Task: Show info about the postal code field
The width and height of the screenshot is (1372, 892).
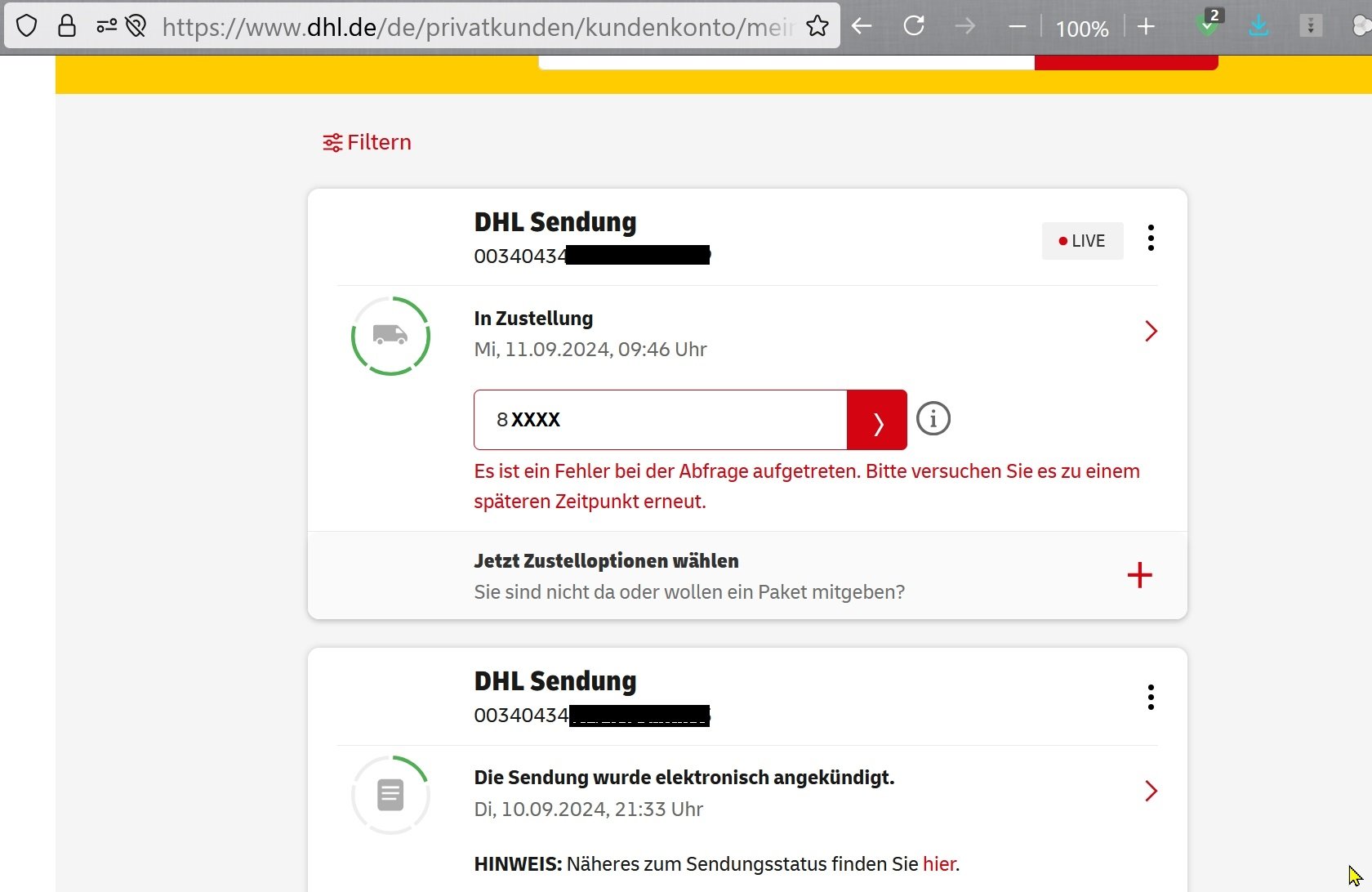Action: 933,419
